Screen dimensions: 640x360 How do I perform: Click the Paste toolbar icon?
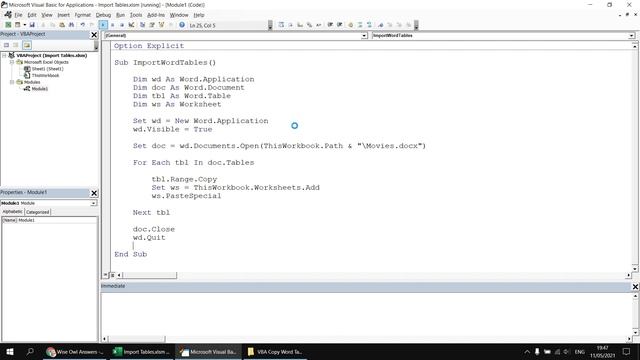[x=62, y=25]
